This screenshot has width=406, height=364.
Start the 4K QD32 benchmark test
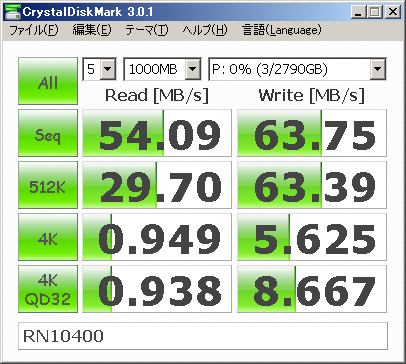point(48,289)
